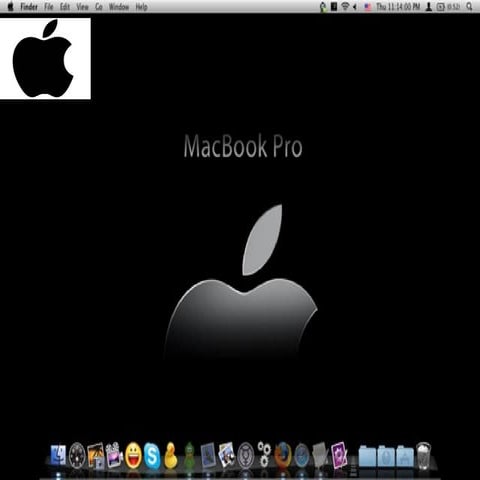
Task: Open the green Adium bird icon
Action: (189, 456)
